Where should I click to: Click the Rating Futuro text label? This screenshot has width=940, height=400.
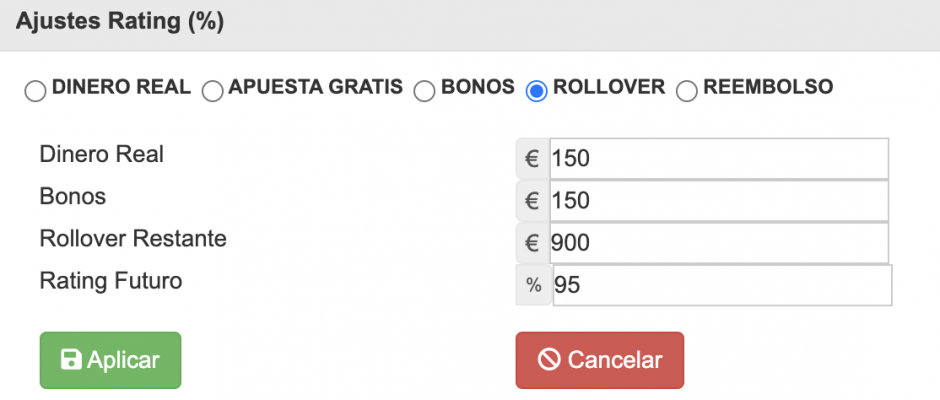111,281
